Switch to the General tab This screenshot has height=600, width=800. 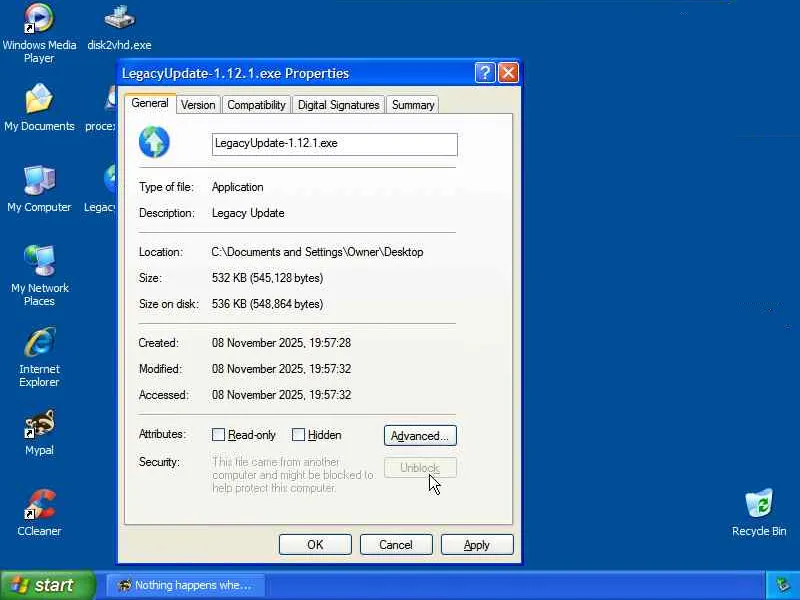point(150,104)
